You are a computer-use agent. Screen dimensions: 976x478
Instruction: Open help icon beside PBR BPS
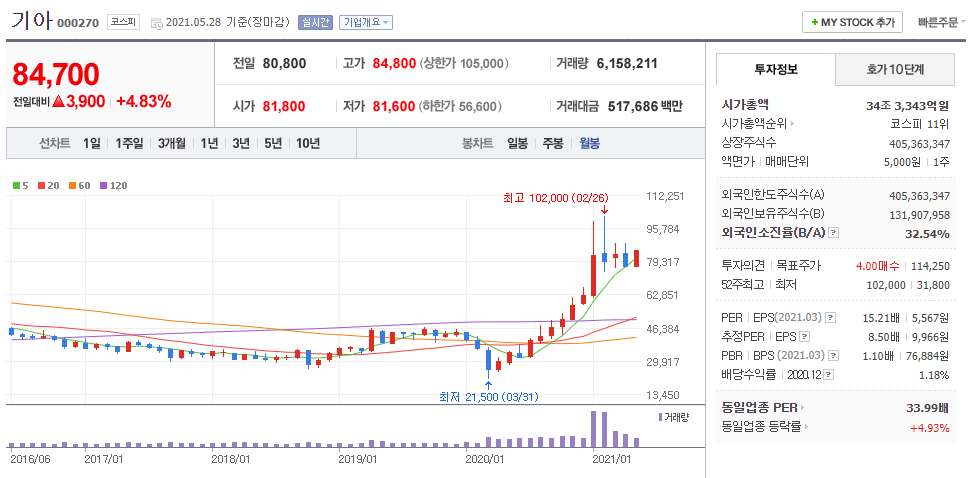tap(833, 356)
